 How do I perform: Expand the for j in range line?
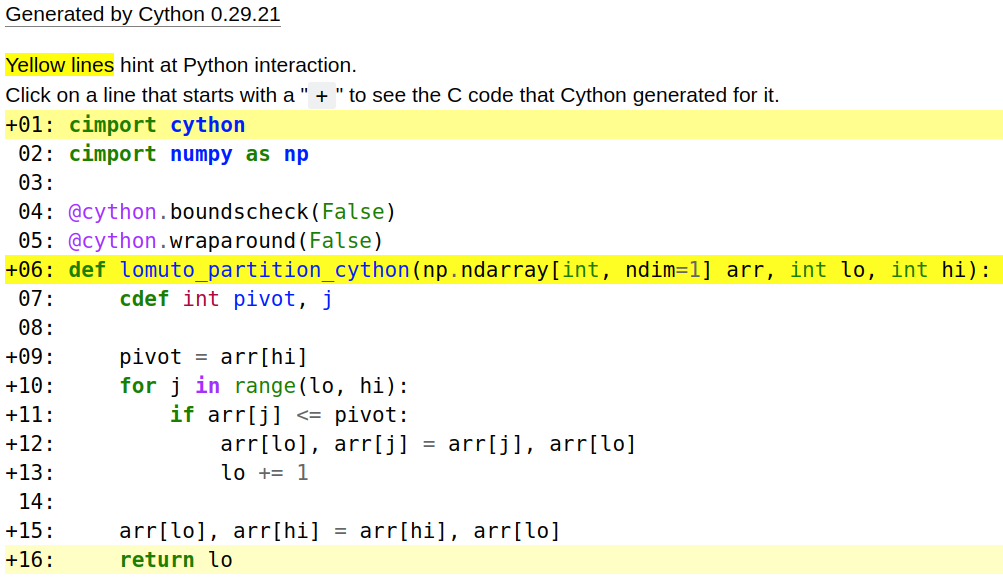tap(264, 386)
